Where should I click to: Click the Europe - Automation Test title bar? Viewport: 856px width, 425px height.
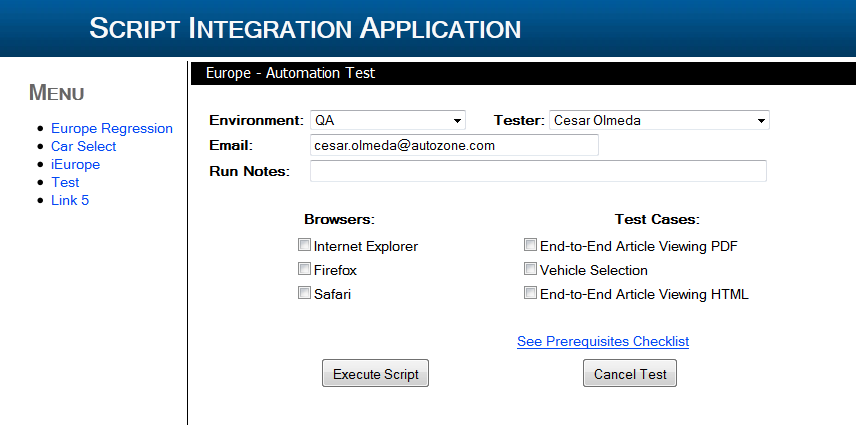pyautogui.click(x=290, y=73)
